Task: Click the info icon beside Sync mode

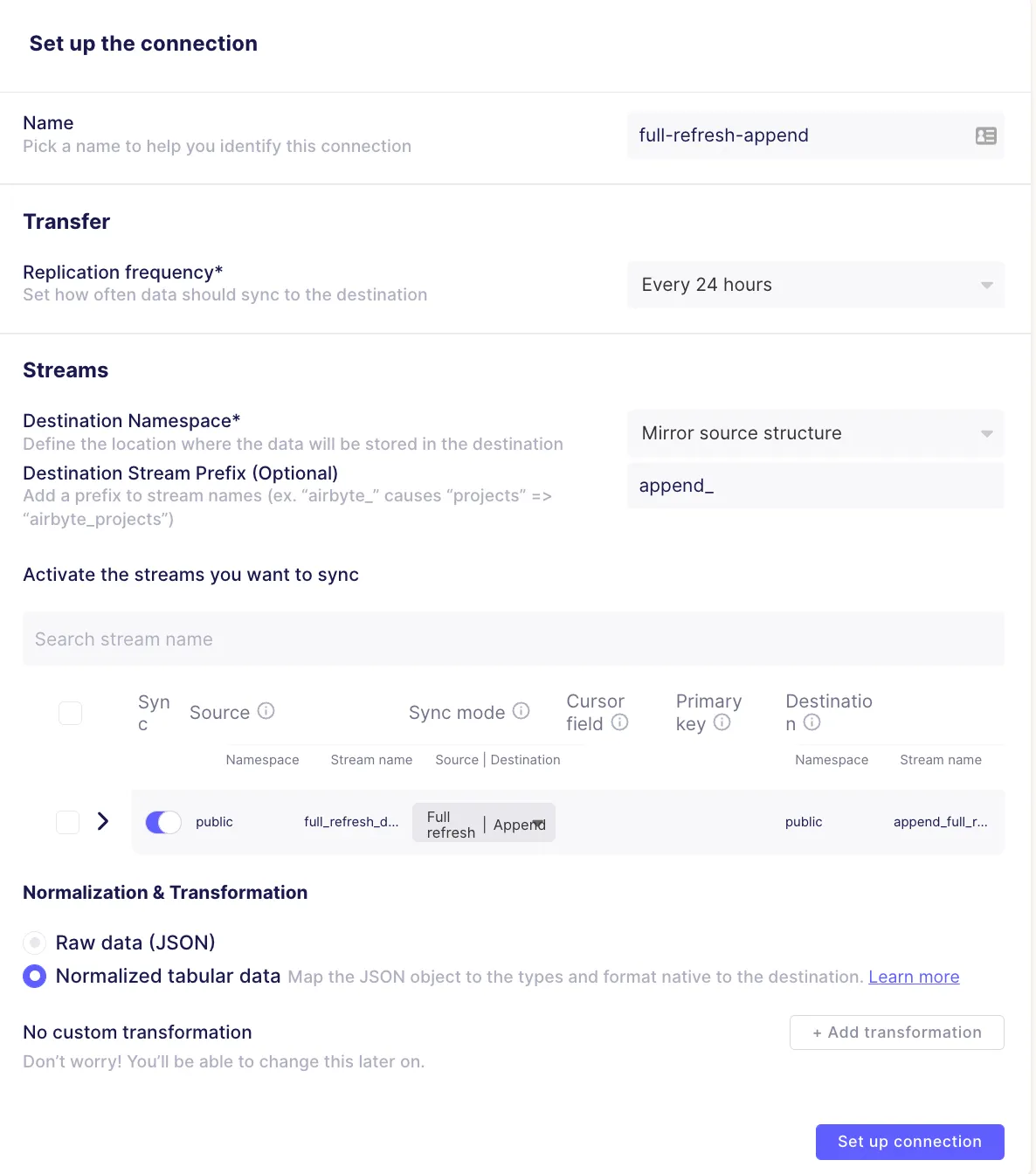Action: (x=521, y=711)
